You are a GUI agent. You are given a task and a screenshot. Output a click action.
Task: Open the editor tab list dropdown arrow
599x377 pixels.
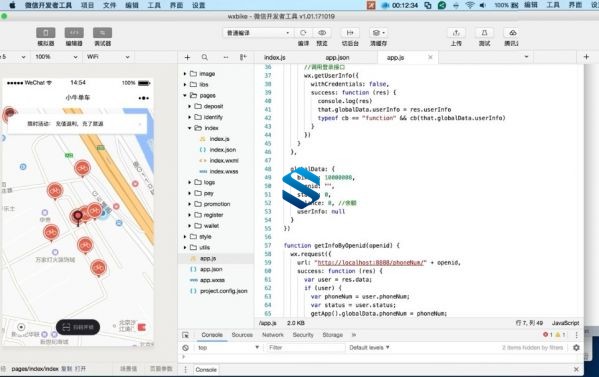(x=526, y=57)
